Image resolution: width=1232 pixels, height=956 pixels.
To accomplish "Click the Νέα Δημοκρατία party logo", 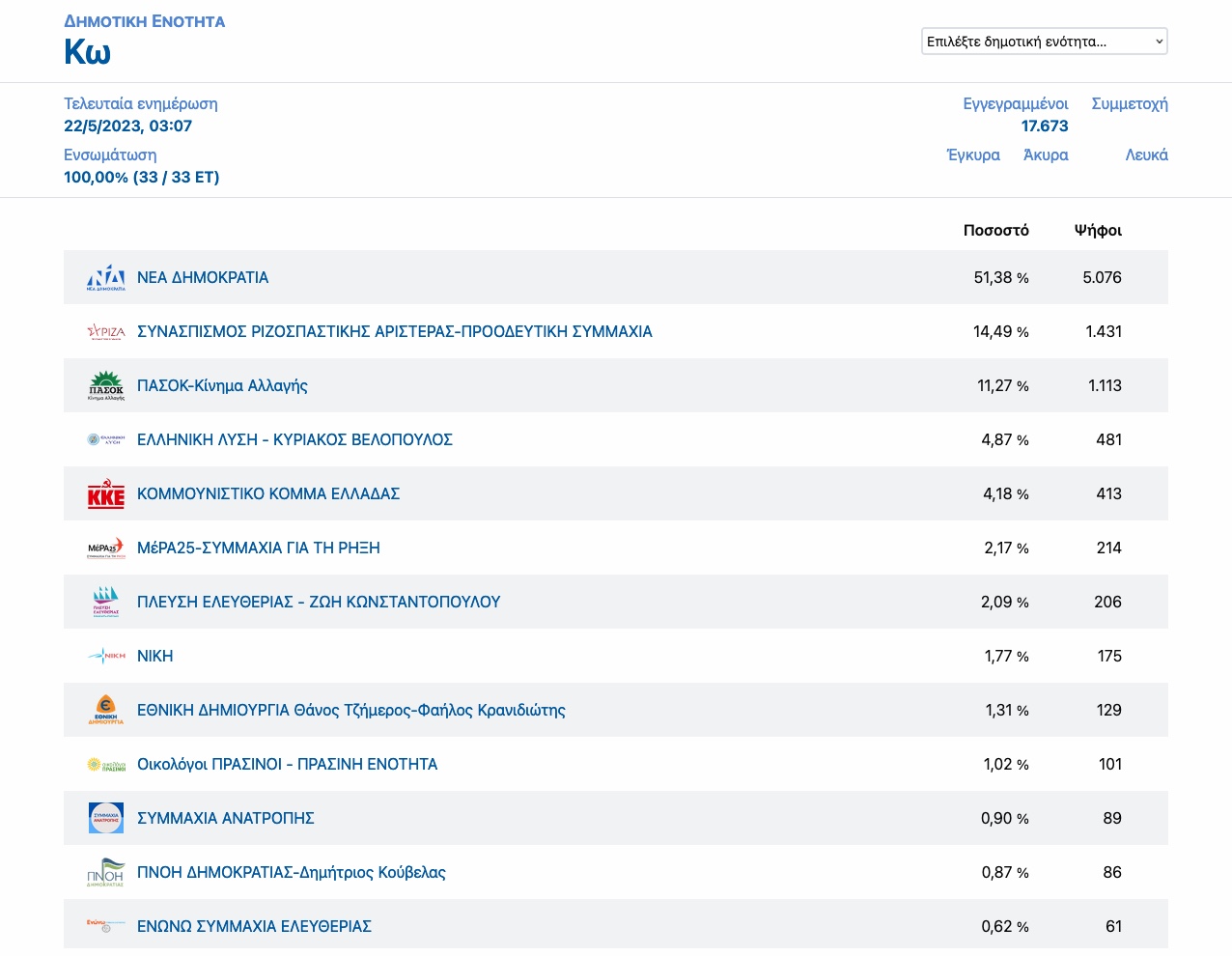I will click(106, 277).
